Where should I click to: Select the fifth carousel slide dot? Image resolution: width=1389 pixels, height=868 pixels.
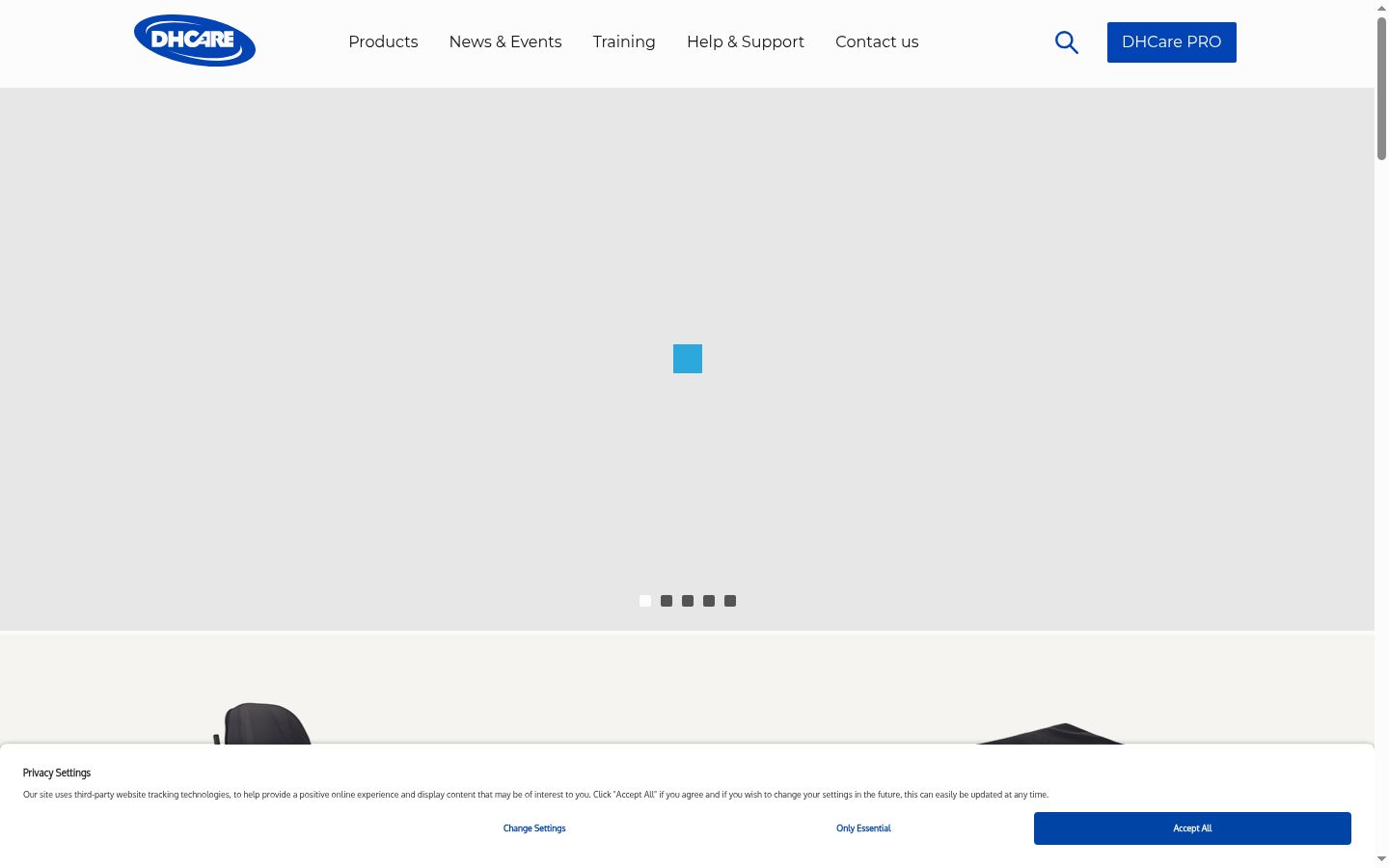pos(730,601)
